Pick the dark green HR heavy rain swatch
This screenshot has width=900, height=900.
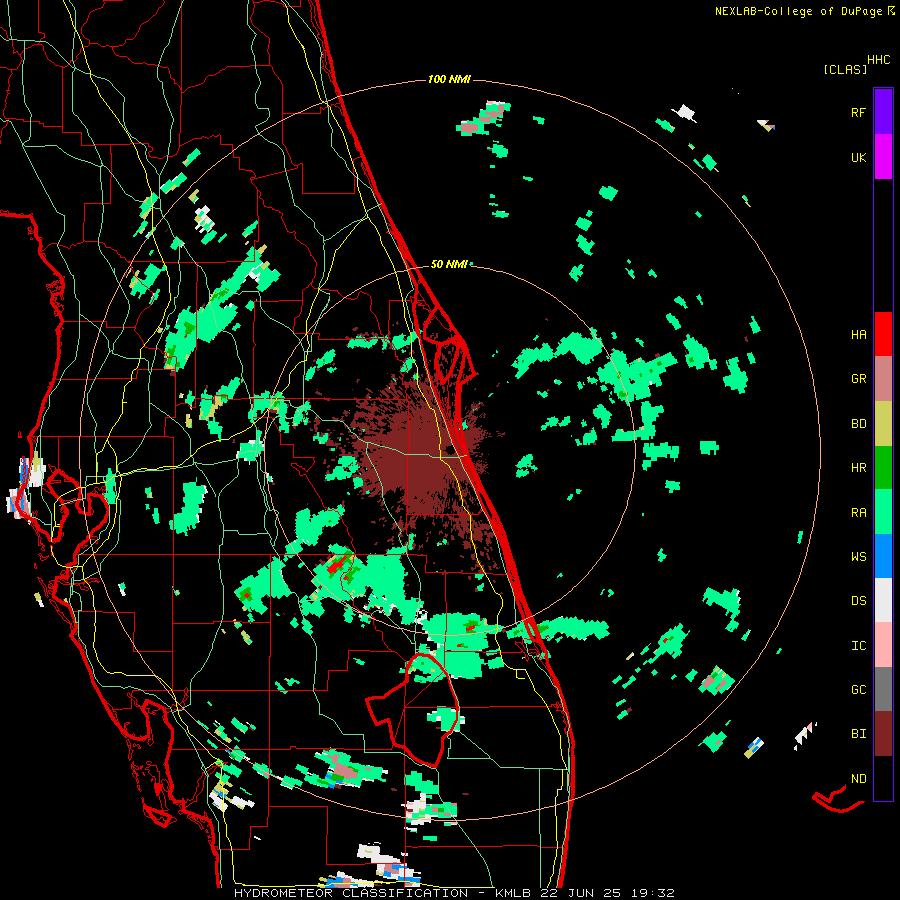pos(883,468)
